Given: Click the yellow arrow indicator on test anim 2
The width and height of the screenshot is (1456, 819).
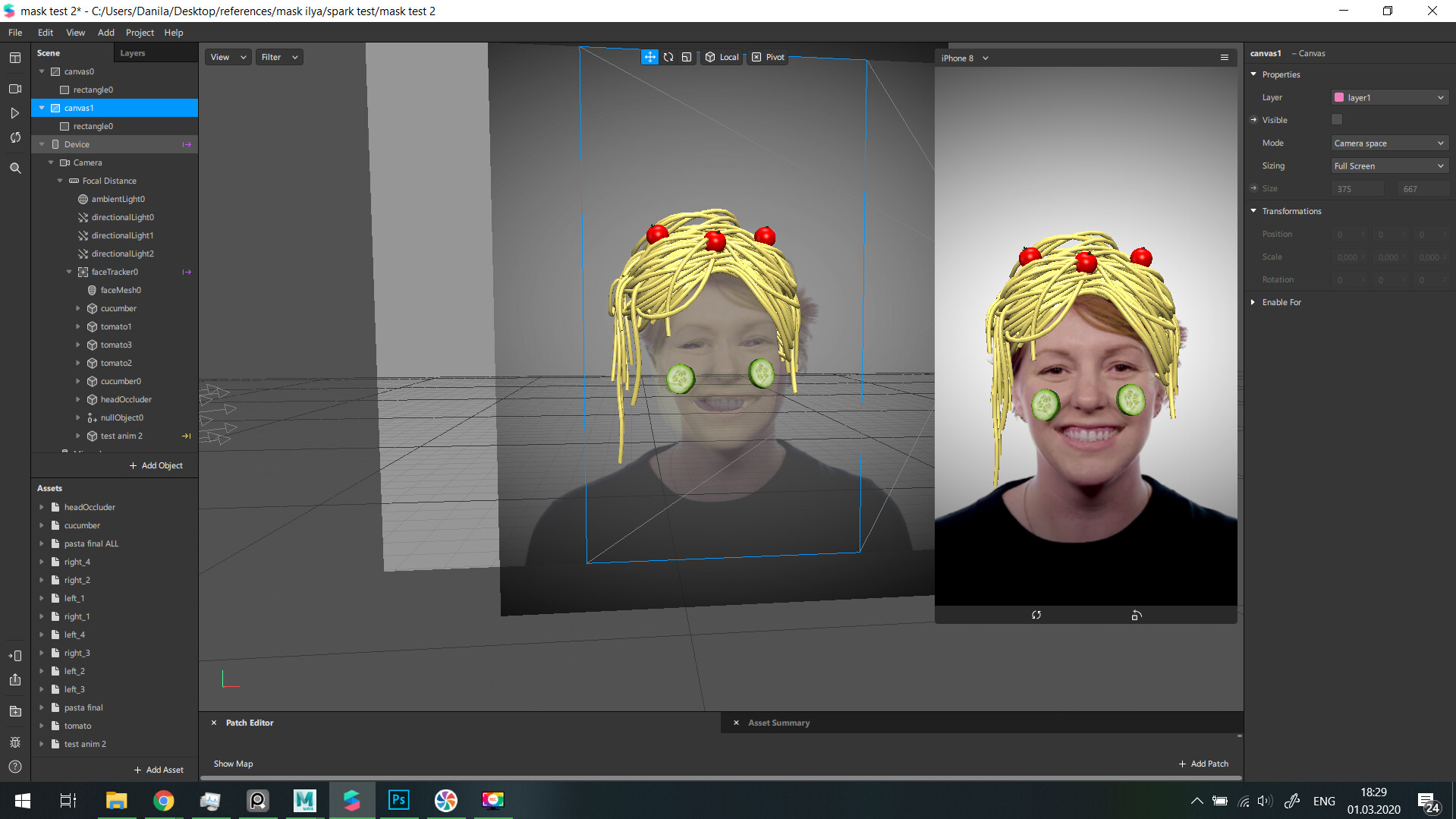Looking at the screenshot, I should (187, 436).
